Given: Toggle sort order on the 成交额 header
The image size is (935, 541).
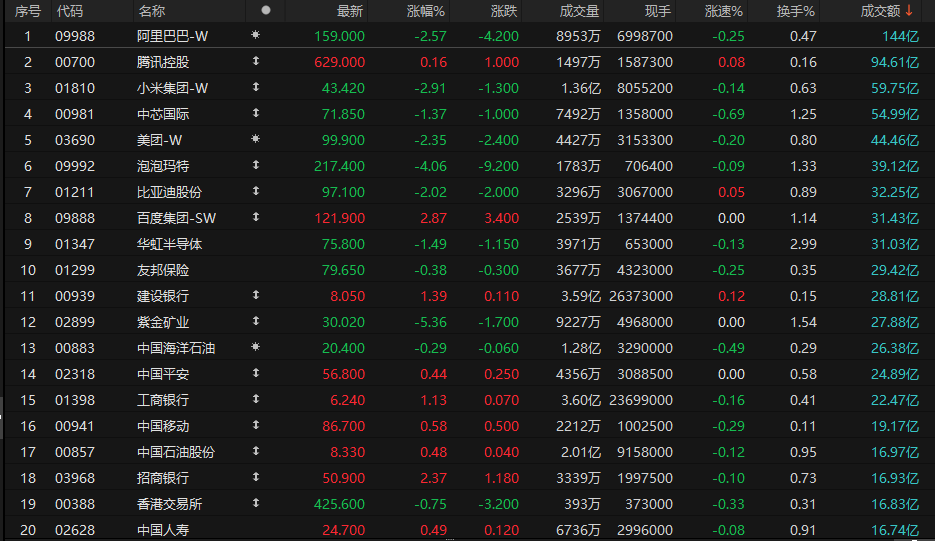Looking at the screenshot, I should click(887, 11).
